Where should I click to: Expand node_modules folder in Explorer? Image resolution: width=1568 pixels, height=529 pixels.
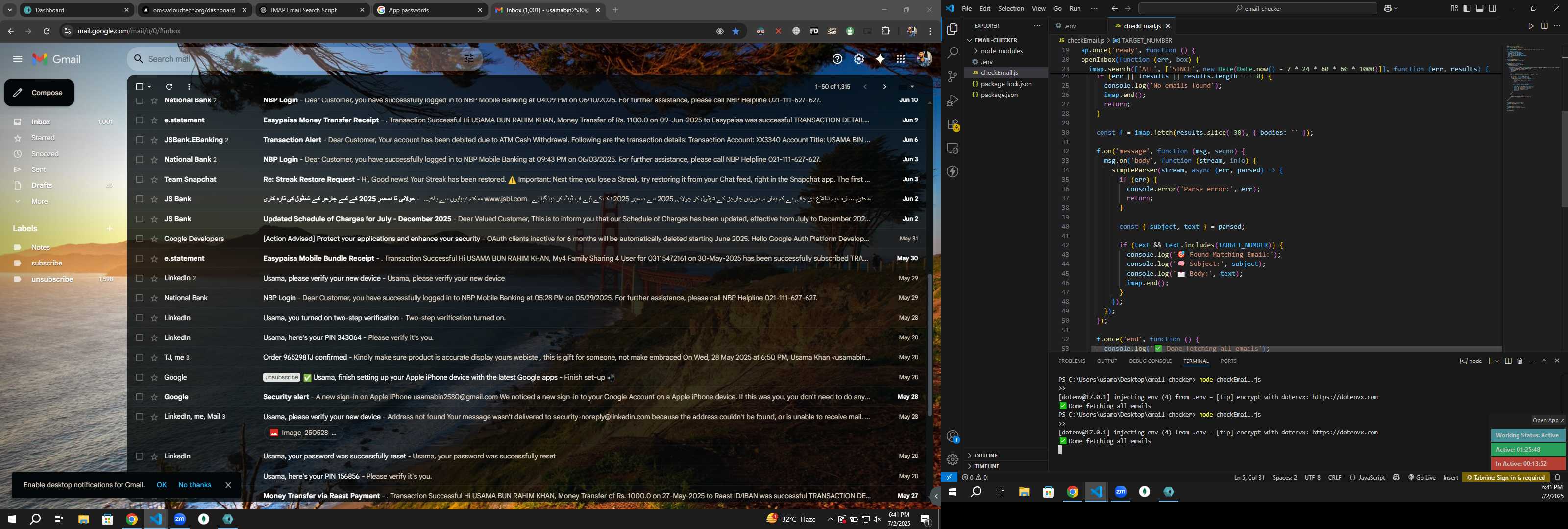(1001, 51)
